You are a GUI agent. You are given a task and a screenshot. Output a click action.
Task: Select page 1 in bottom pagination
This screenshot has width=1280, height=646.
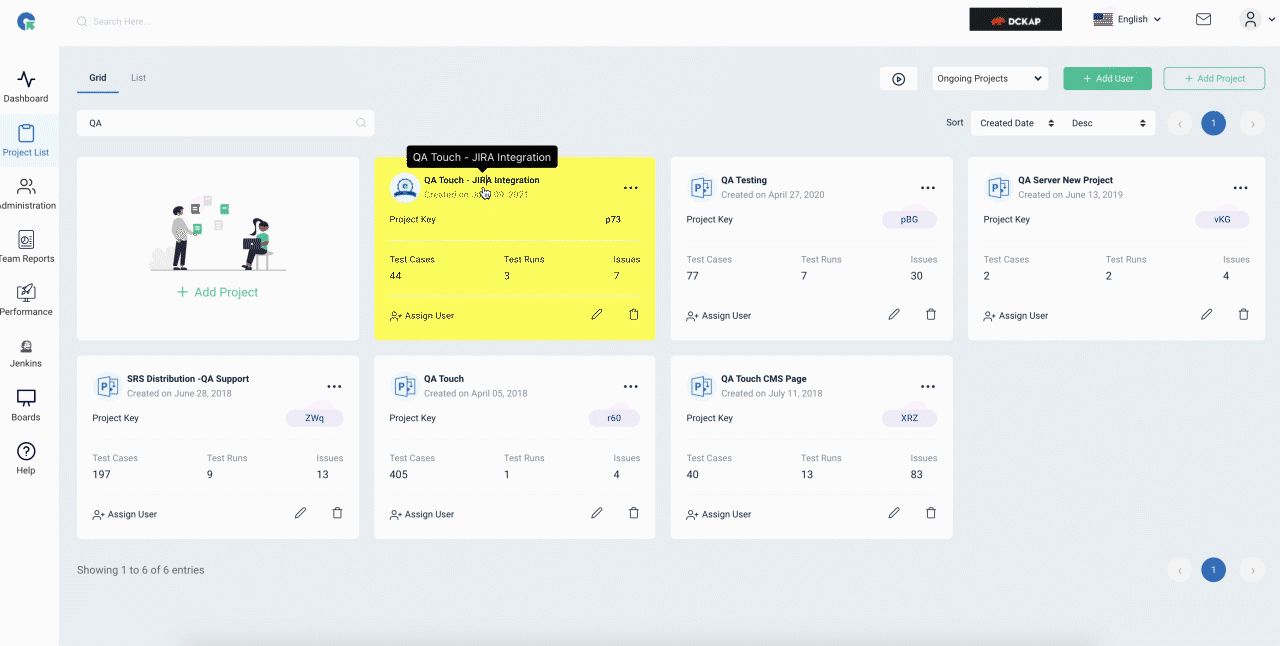pos(1213,570)
